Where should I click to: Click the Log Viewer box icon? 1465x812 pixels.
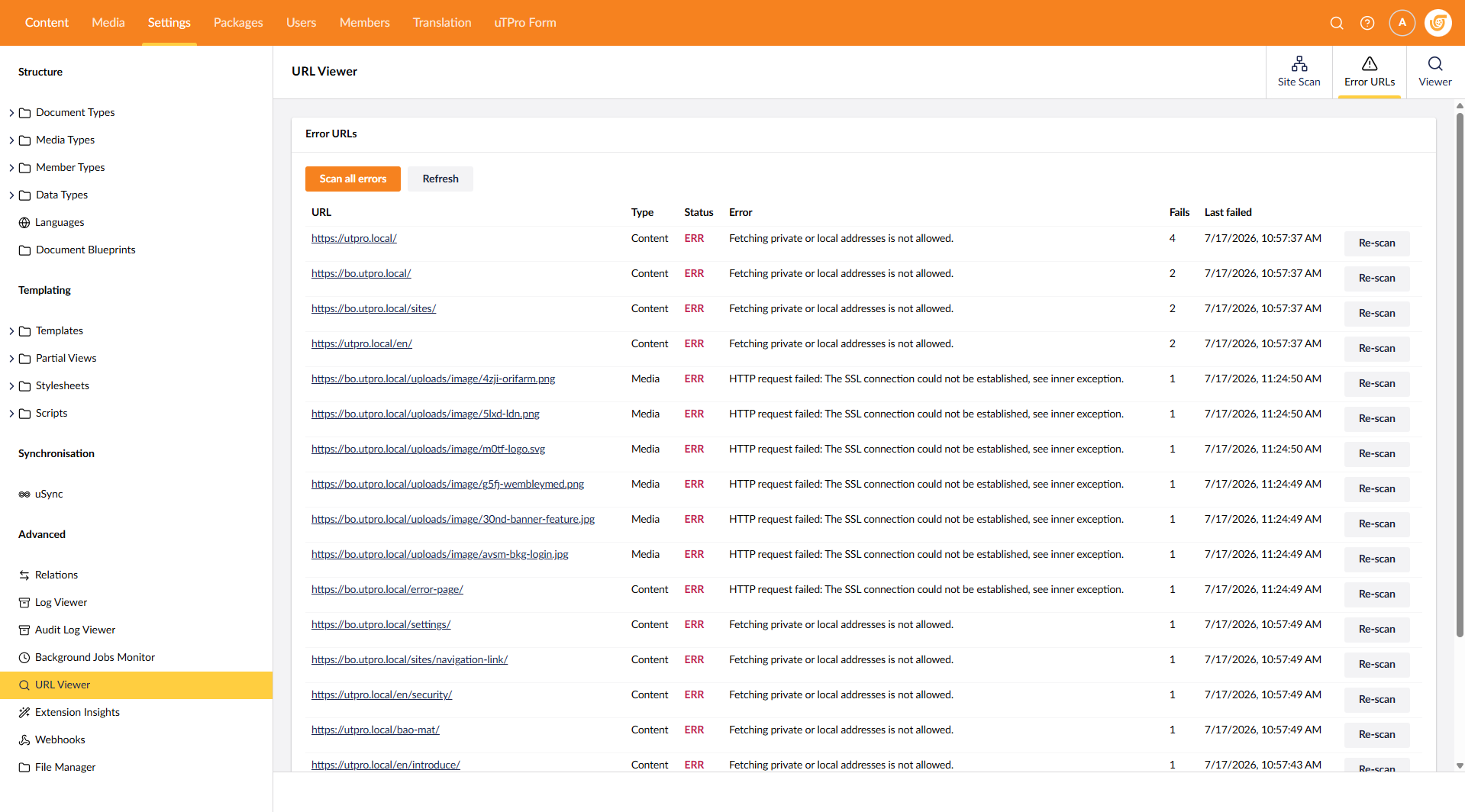pyautogui.click(x=24, y=603)
